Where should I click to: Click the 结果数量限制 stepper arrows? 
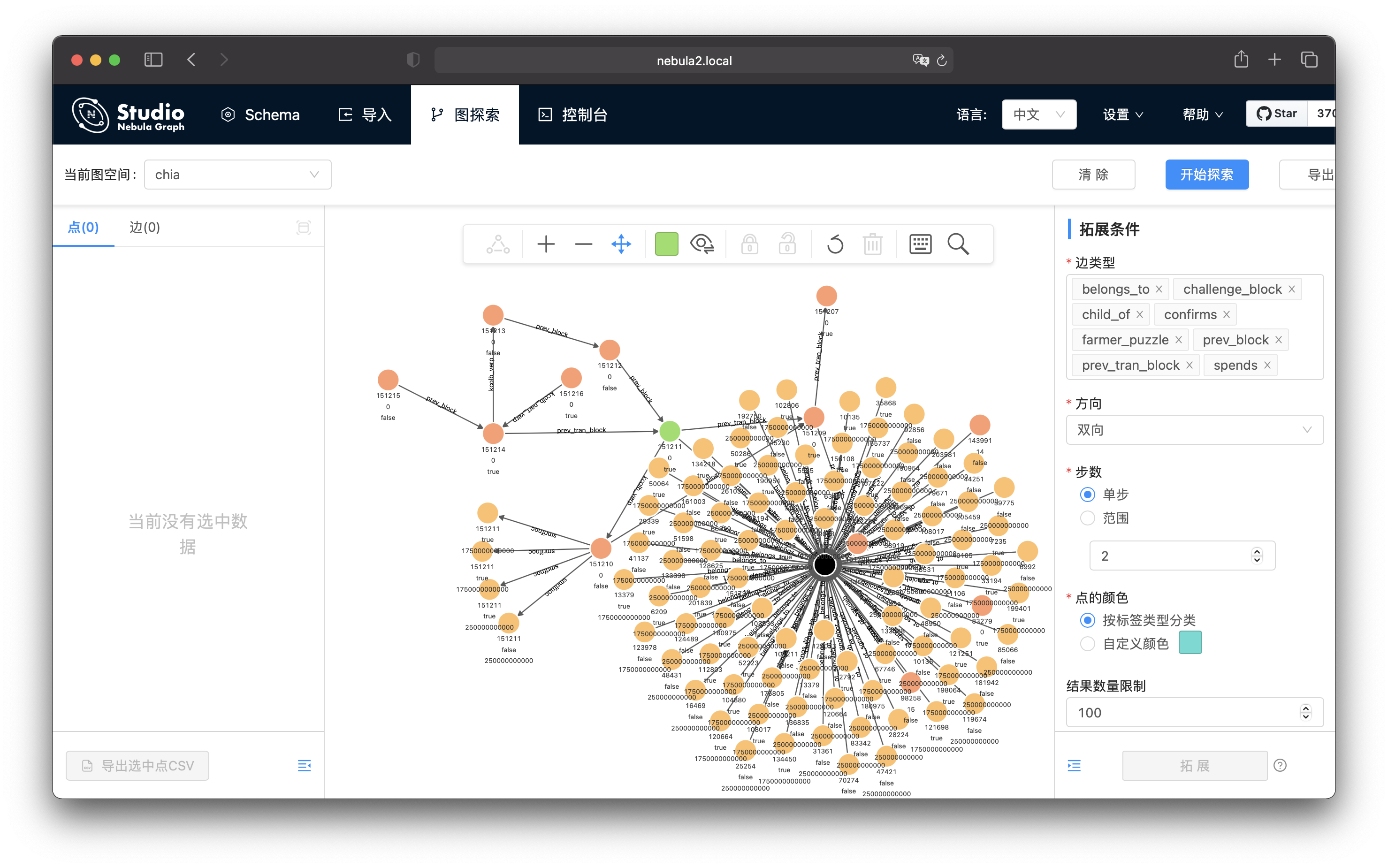(1306, 712)
